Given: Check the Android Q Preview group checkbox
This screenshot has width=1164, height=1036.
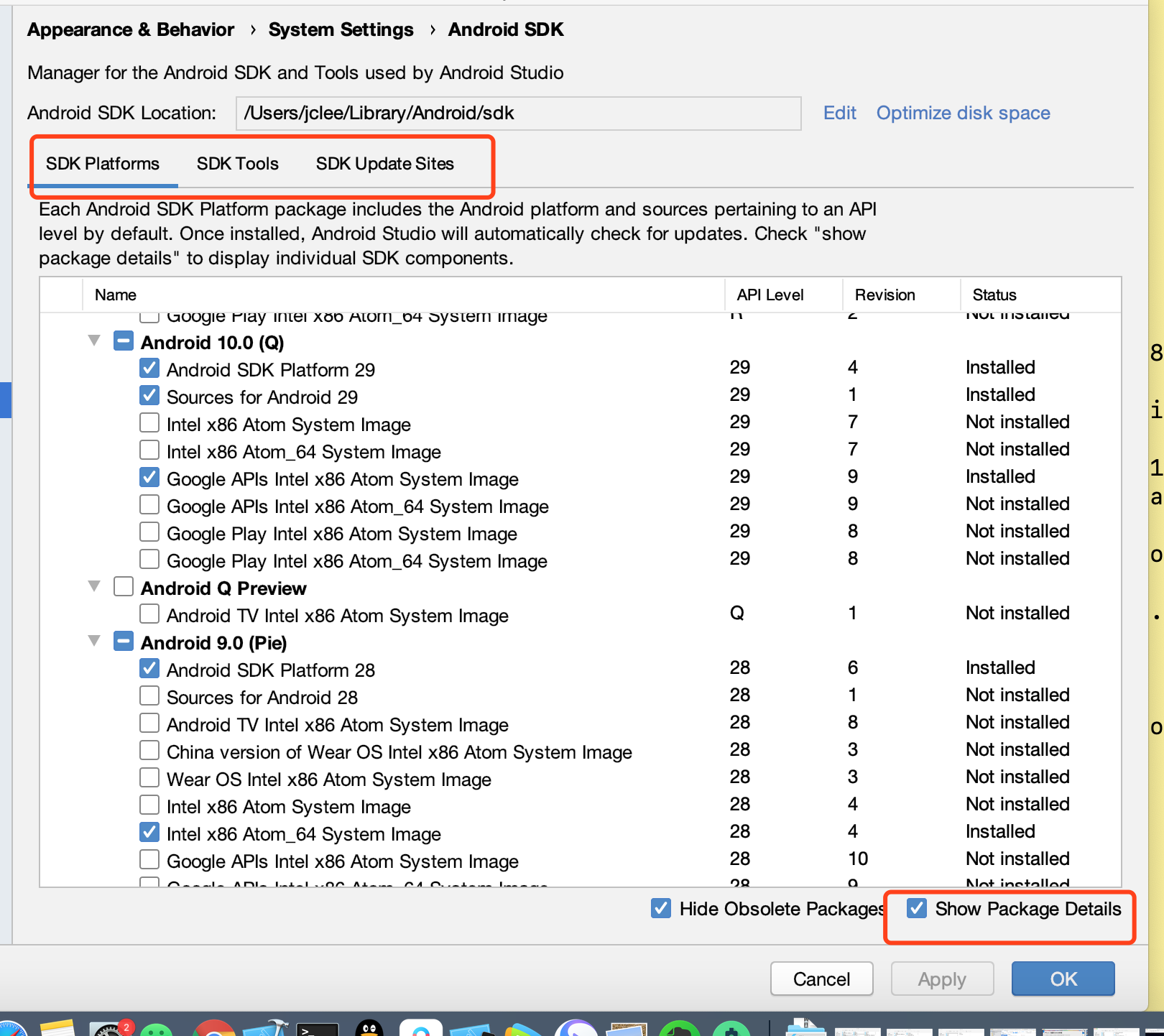Looking at the screenshot, I should coord(124,587).
